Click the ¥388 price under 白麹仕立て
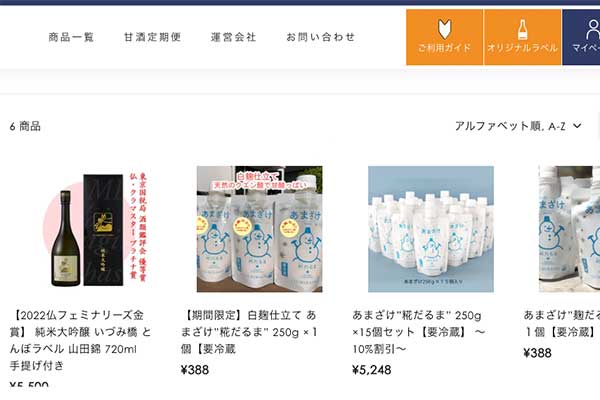600x400 pixels. point(195,370)
